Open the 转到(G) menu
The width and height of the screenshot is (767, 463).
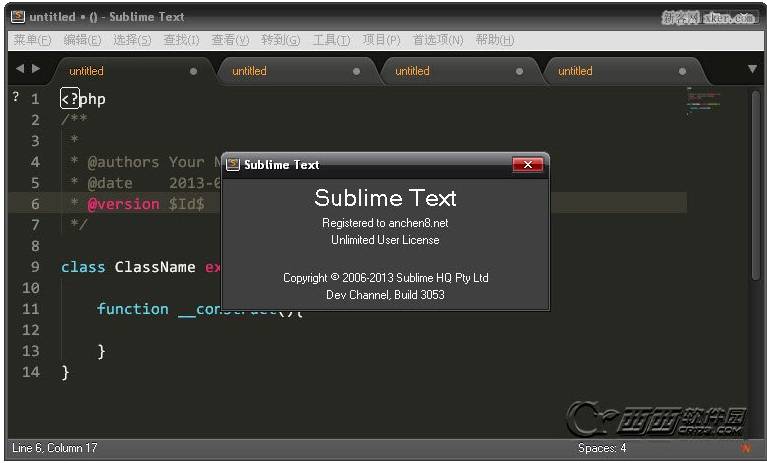(280, 40)
